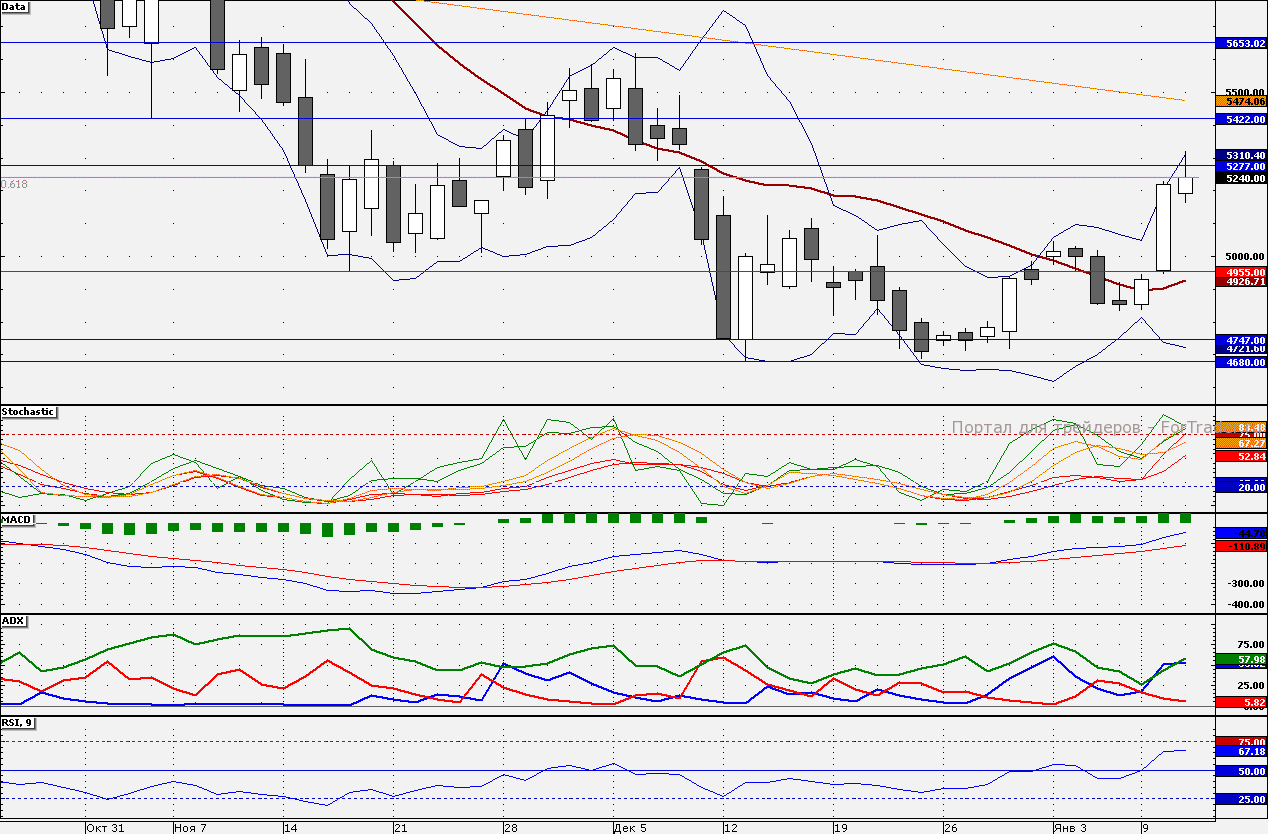Select the green 57.98 ADX value tag
The width and height of the screenshot is (1268, 834).
pyautogui.click(x=1240, y=660)
